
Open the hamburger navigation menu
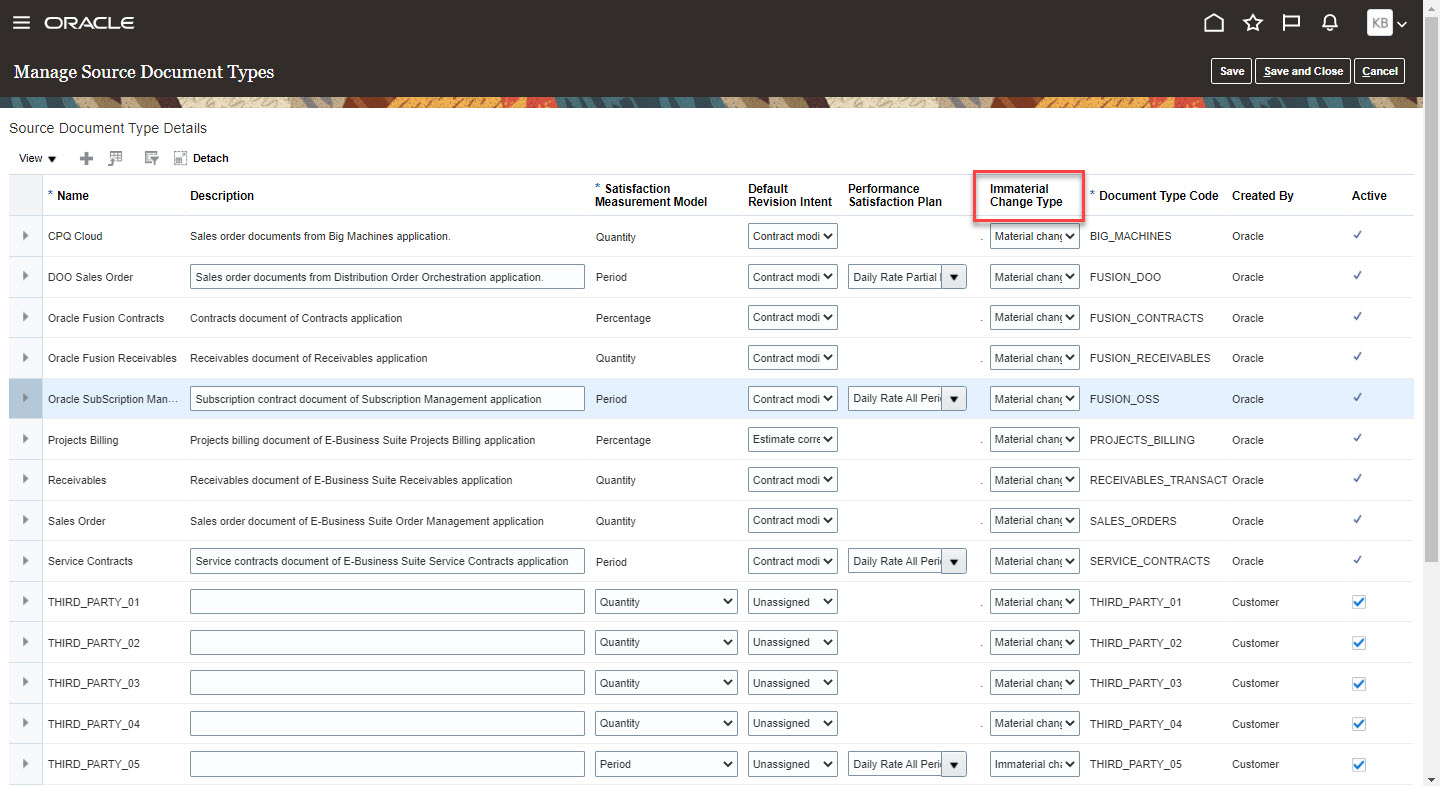21,23
